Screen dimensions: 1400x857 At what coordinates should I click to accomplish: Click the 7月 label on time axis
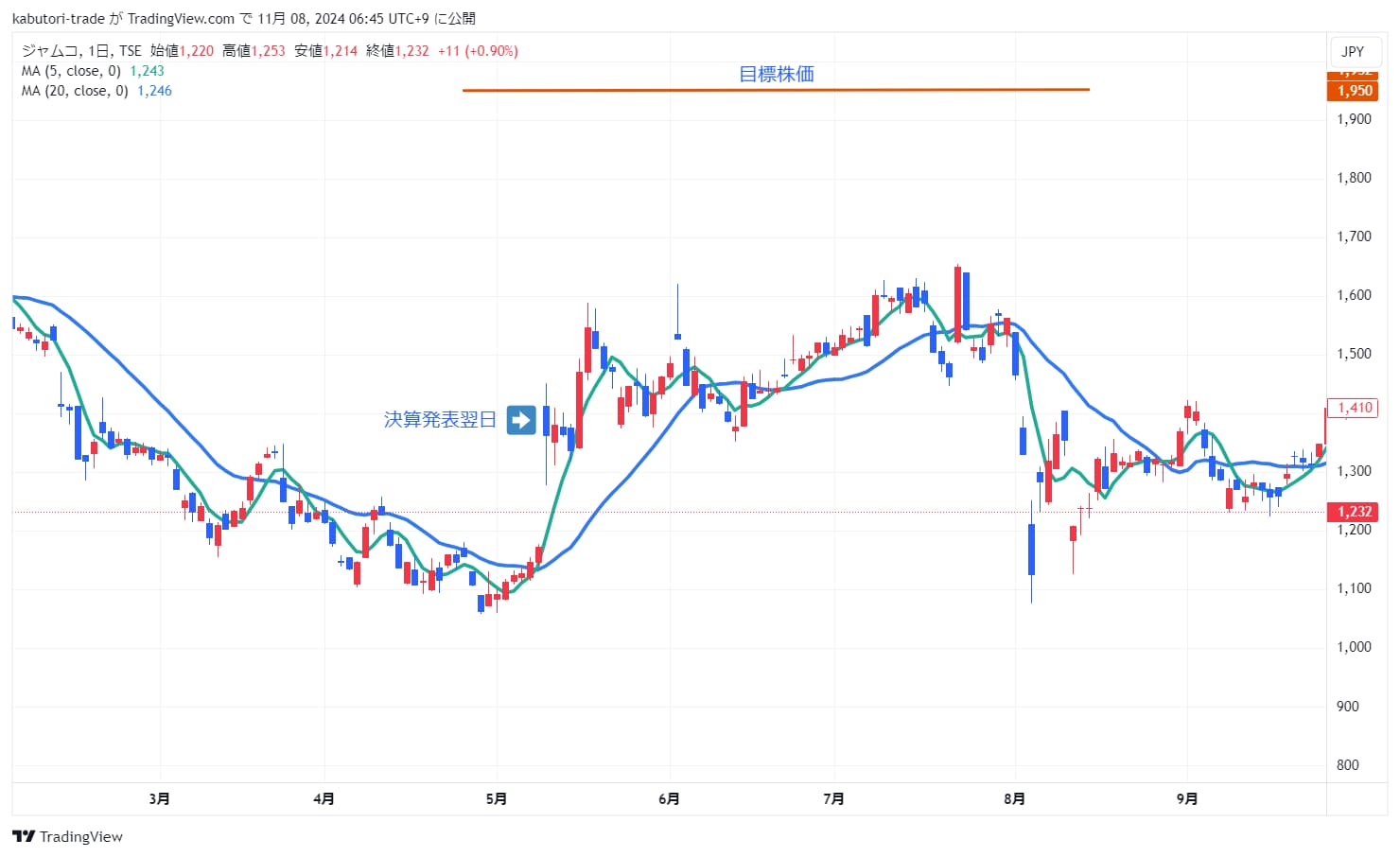tap(833, 799)
